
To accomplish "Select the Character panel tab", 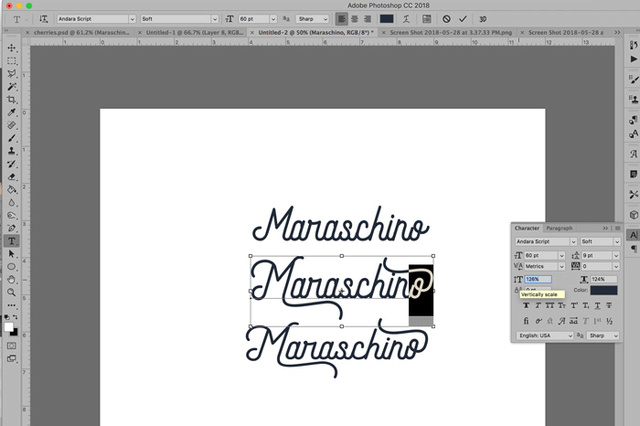I will (527, 228).
